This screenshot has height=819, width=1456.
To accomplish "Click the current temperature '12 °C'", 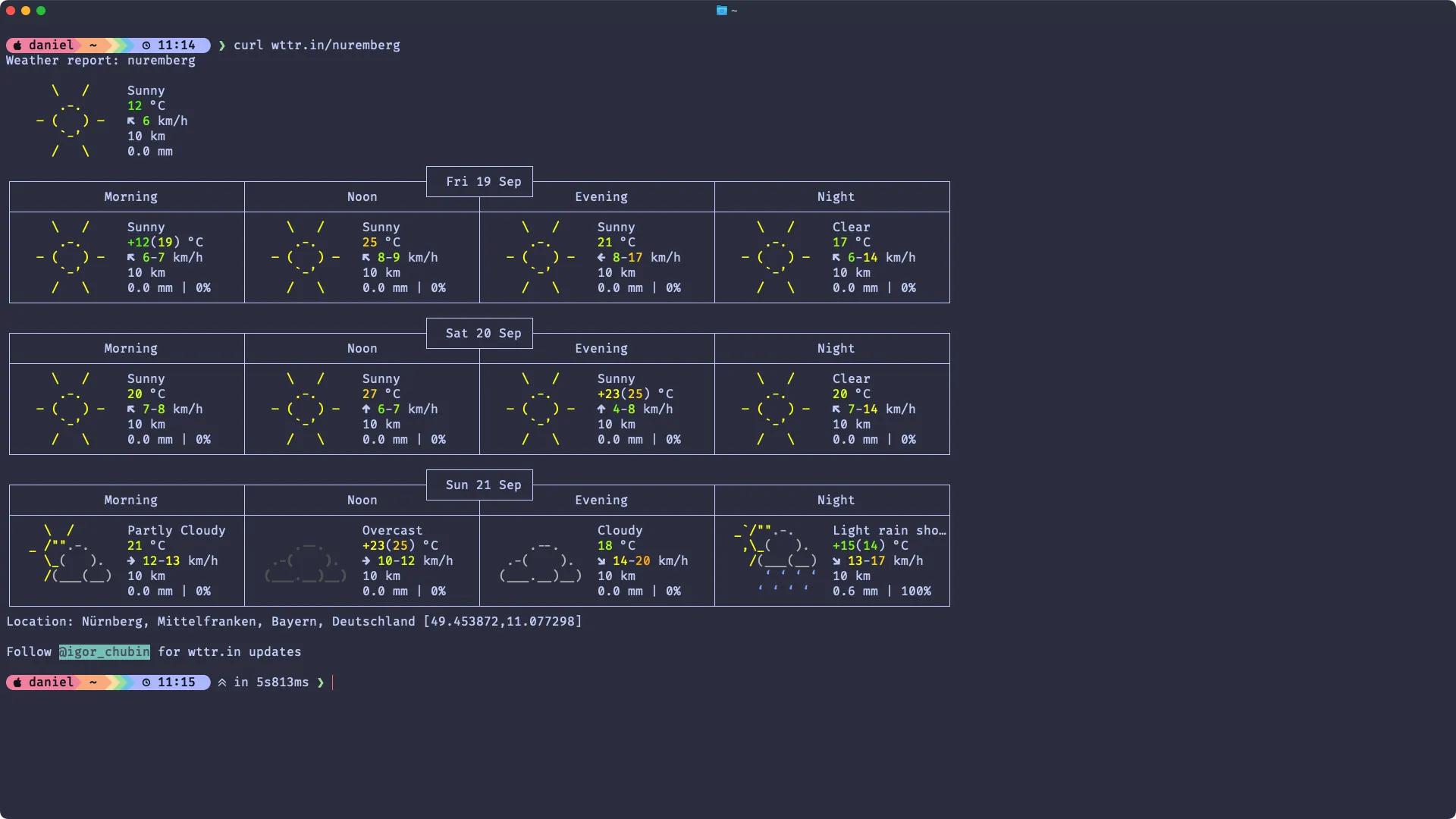I will pos(146,106).
